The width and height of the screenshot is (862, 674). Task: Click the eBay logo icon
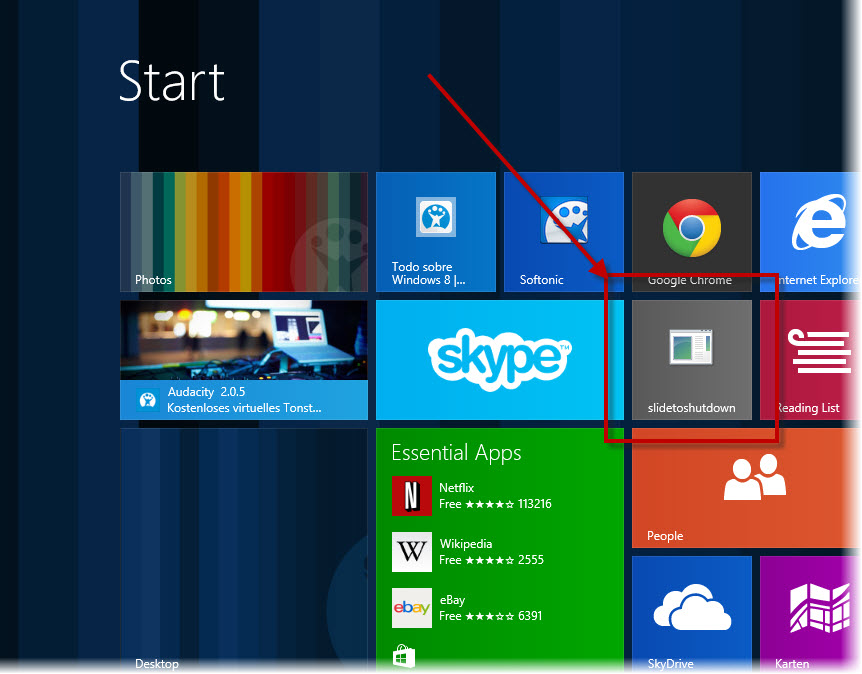tap(411, 608)
